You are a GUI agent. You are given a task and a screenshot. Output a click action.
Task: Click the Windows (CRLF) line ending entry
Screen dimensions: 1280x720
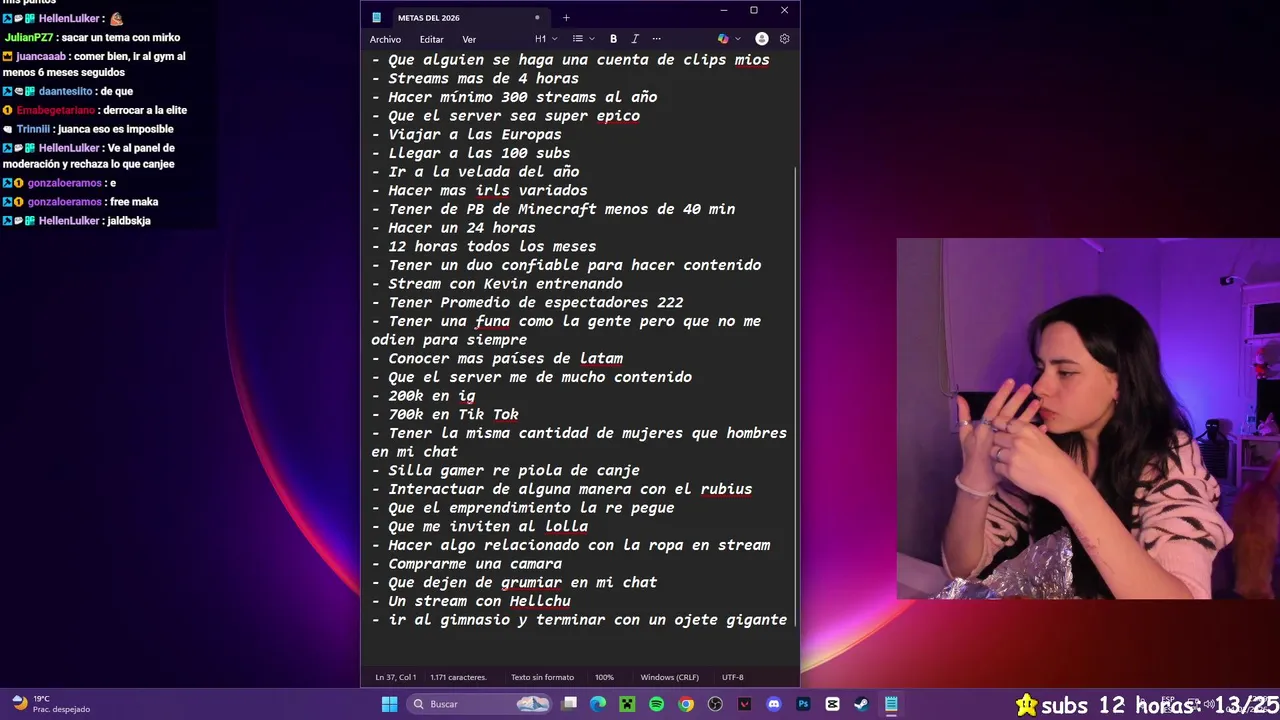pyautogui.click(x=669, y=677)
